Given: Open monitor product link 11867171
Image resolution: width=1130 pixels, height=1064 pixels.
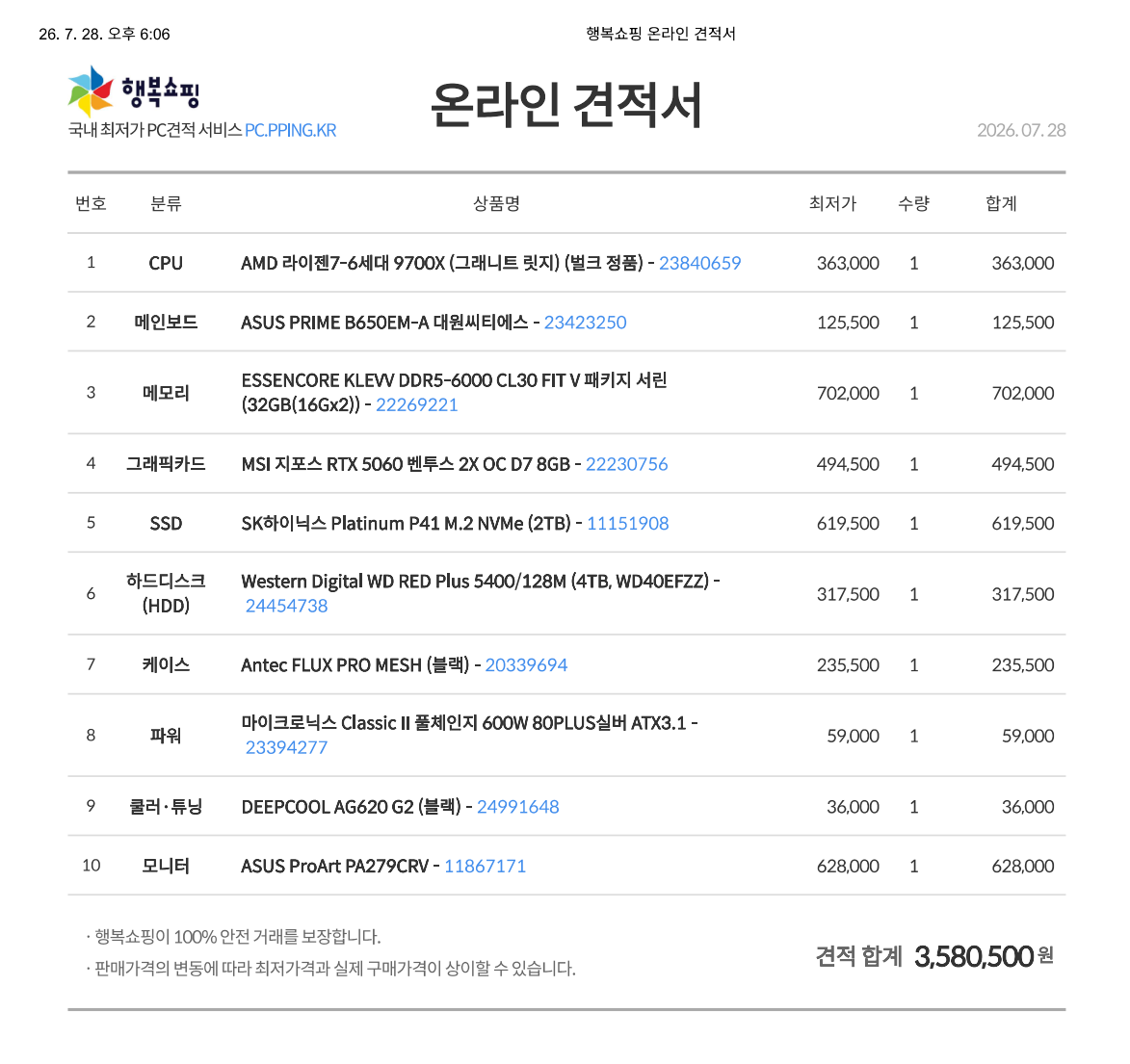Looking at the screenshot, I should [x=485, y=866].
